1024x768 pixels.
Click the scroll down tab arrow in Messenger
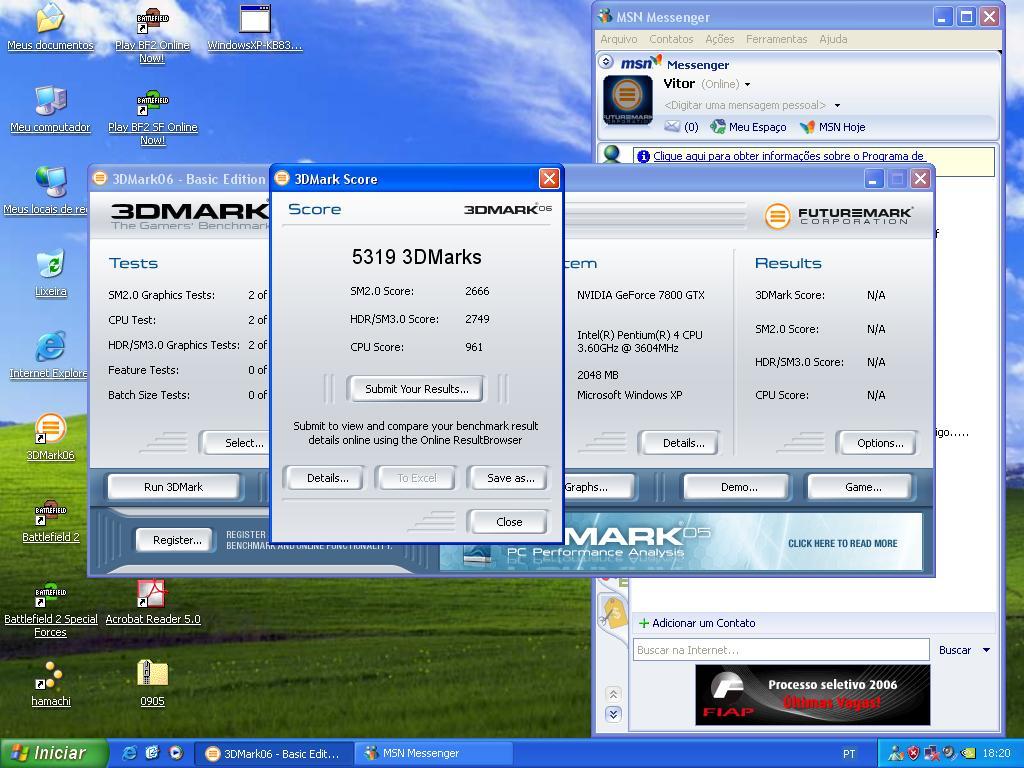pos(613,714)
